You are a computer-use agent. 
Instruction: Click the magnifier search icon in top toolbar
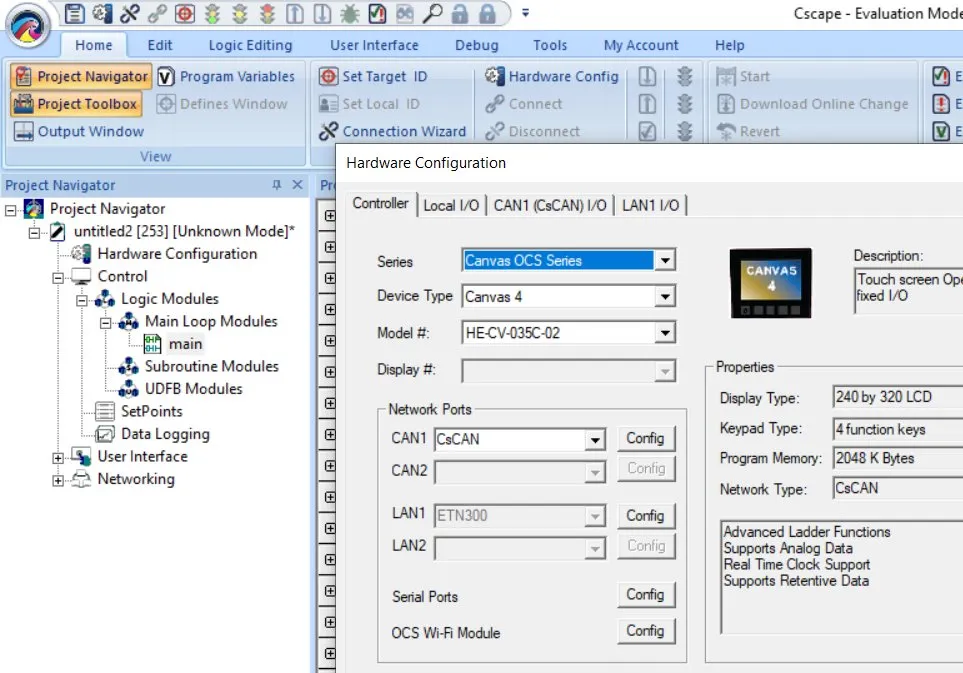(x=432, y=14)
